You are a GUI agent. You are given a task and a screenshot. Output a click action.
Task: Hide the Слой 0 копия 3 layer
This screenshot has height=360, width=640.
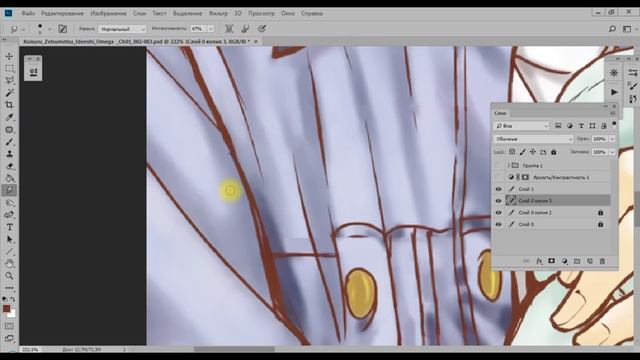point(498,201)
